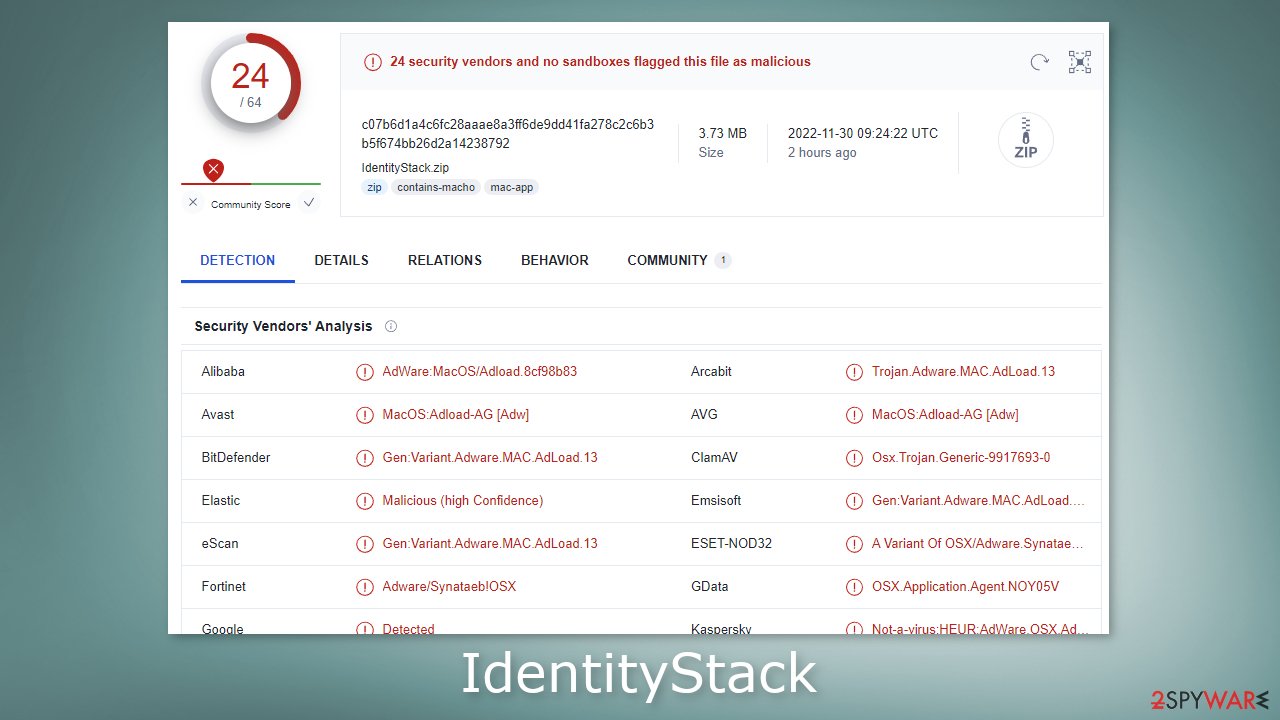1280x720 pixels.
Task: Downvote the file with the X vote control
Action: [193, 202]
